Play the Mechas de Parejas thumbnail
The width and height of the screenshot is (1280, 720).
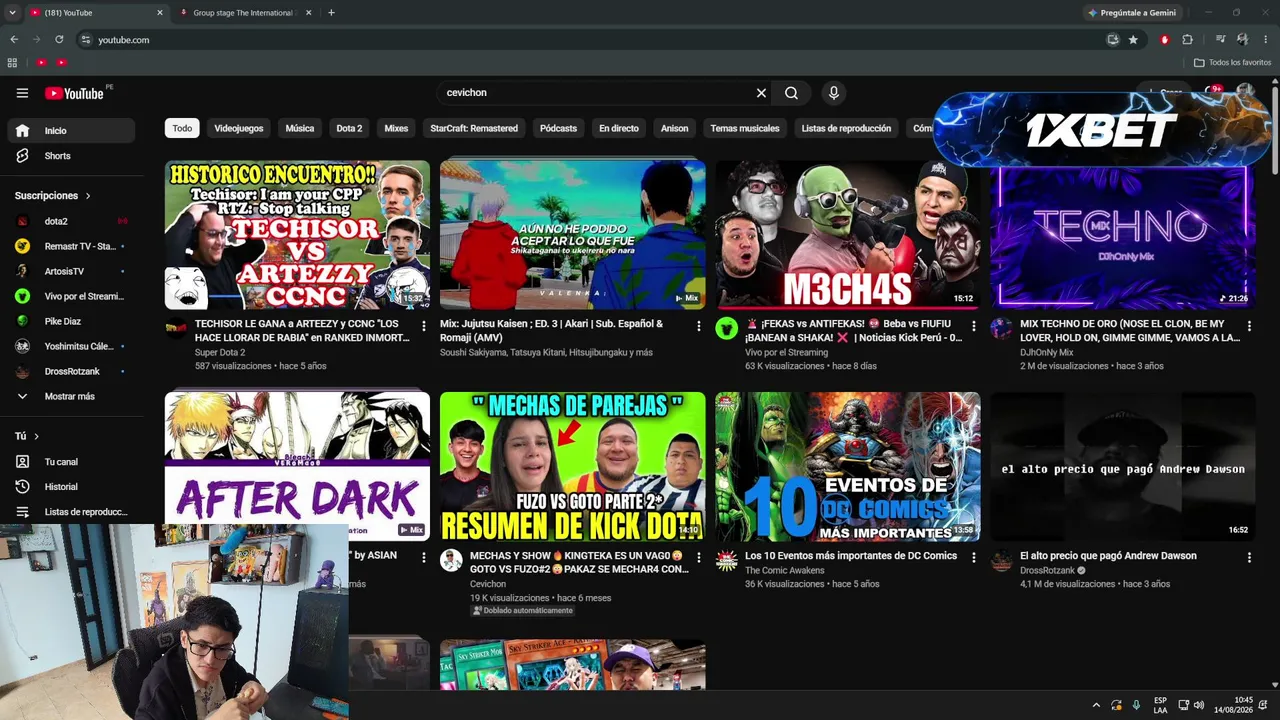click(572, 466)
